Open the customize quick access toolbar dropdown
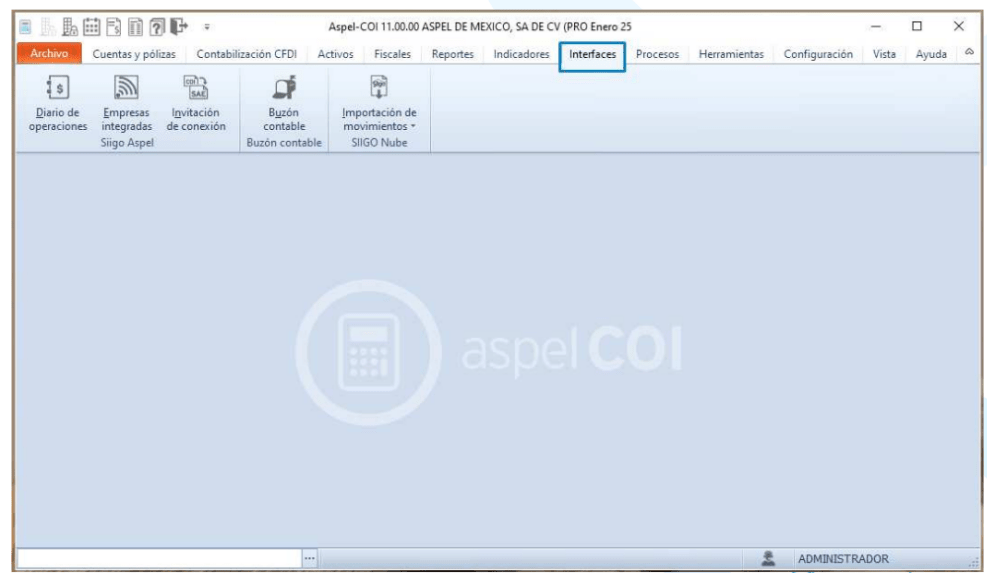The image size is (987, 573). point(206,27)
